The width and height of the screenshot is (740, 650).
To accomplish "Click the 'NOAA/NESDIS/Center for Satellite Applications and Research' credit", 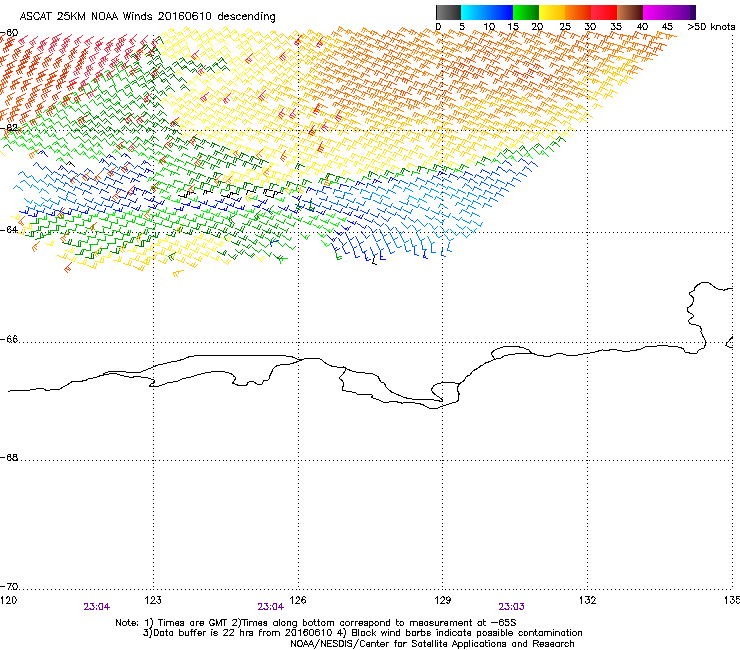I will (x=432, y=644).
